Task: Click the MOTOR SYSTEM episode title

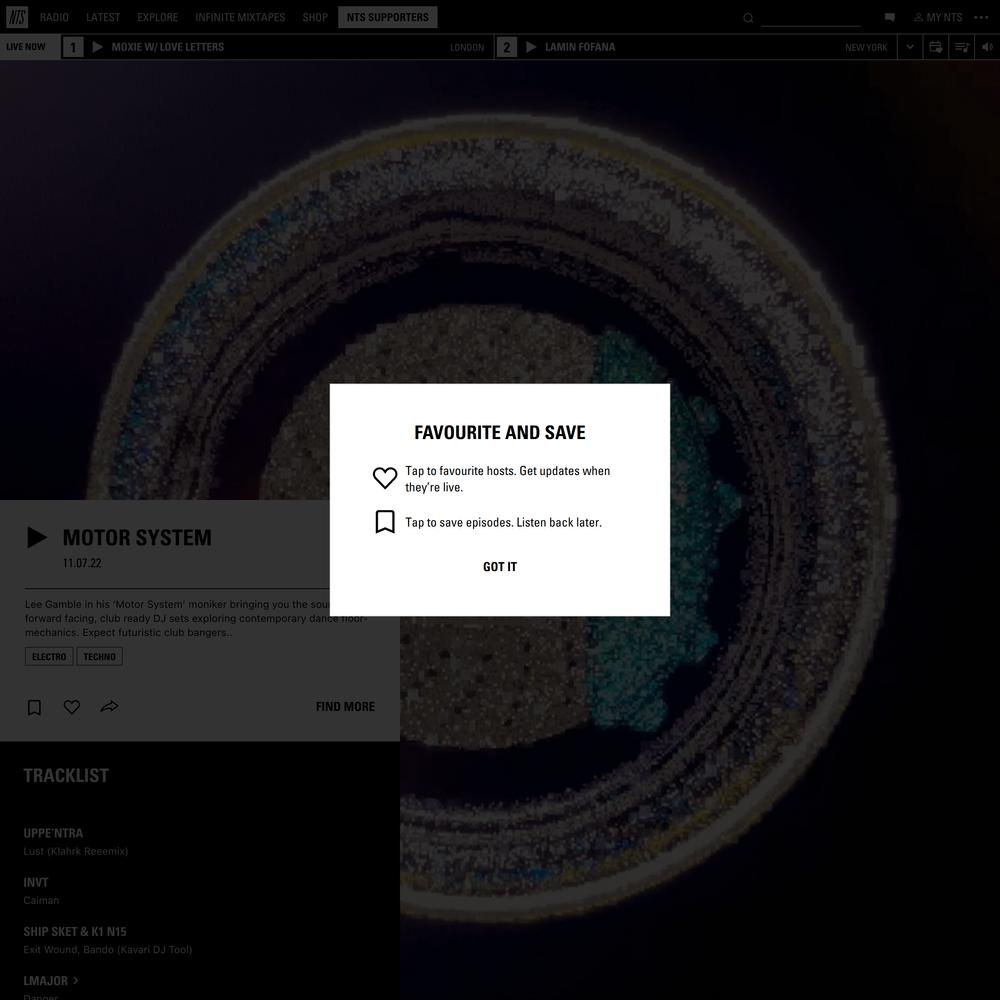Action: [137, 538]
